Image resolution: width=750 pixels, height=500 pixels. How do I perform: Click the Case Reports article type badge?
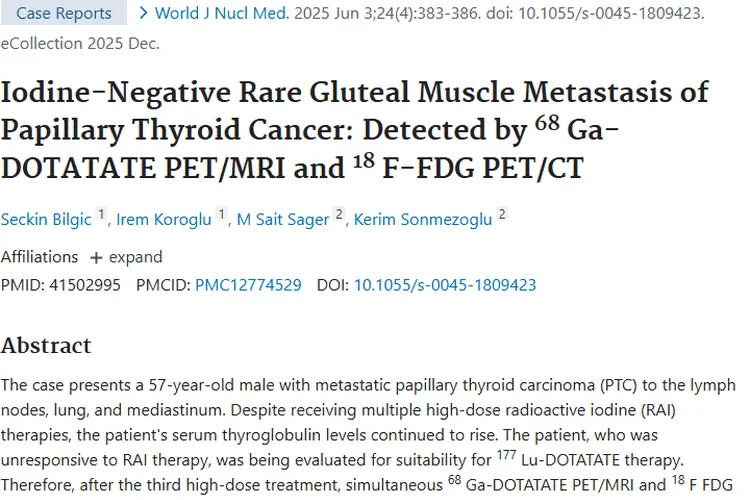tap(64, 14)
